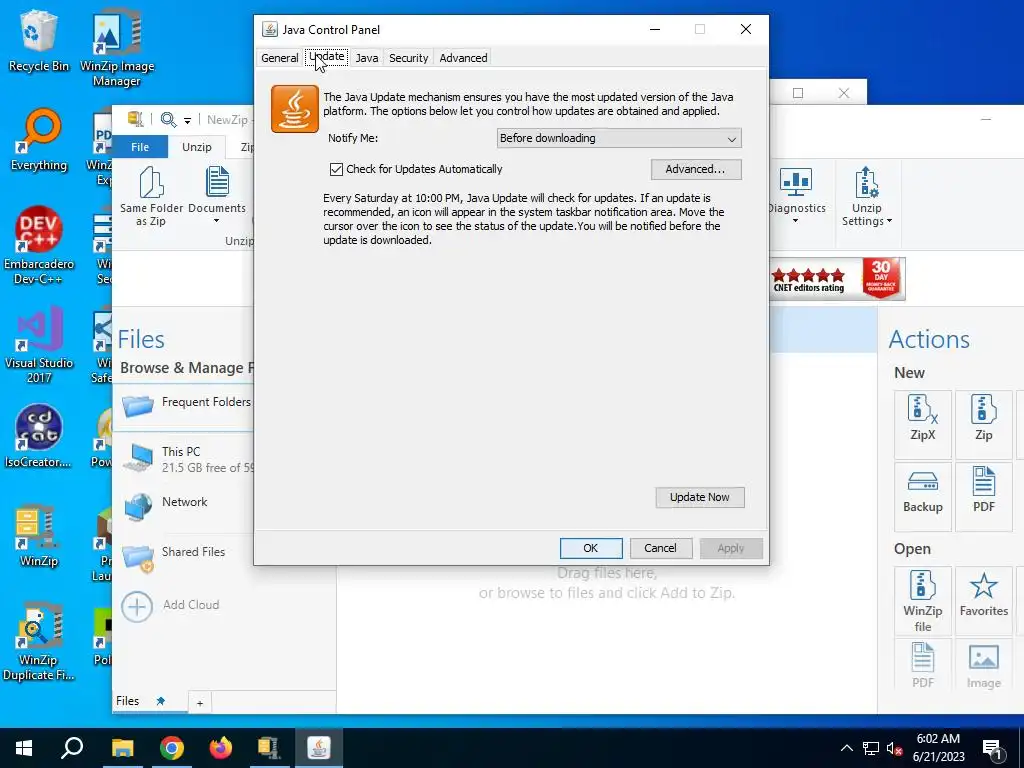Image resolution: width=1024 pixels, height=768 pixels.
Task: Switch to the Advanced tab
Action: (463, 57)
